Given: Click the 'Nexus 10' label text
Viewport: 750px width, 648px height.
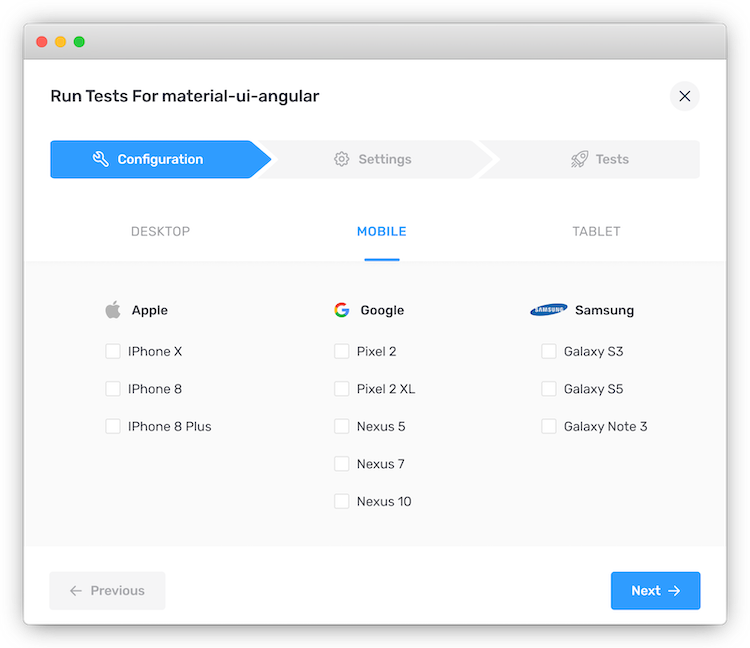Looking at the screenshot, I should coord(384,501).
